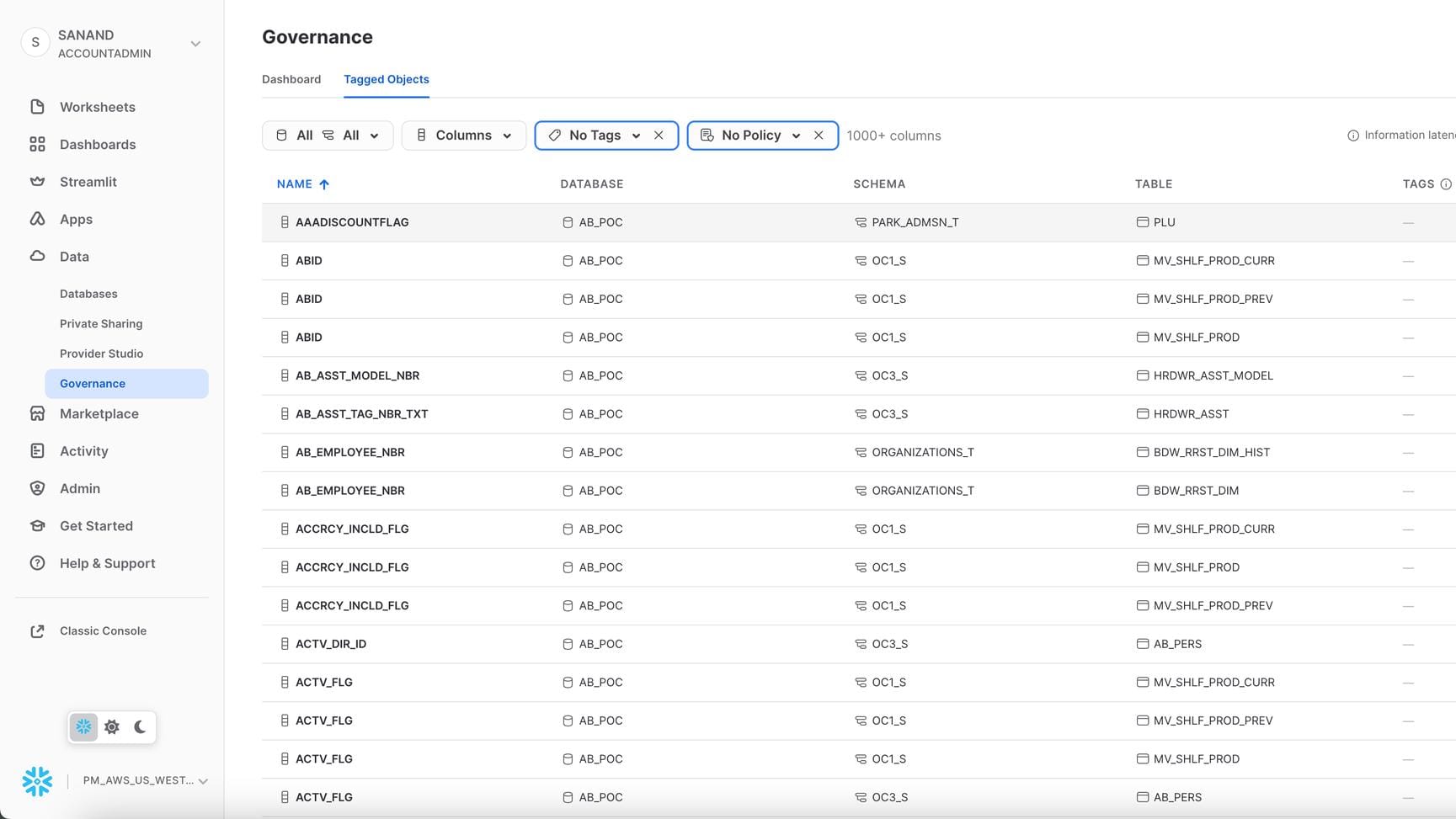Click the TAGS column header

(1418, 184)
